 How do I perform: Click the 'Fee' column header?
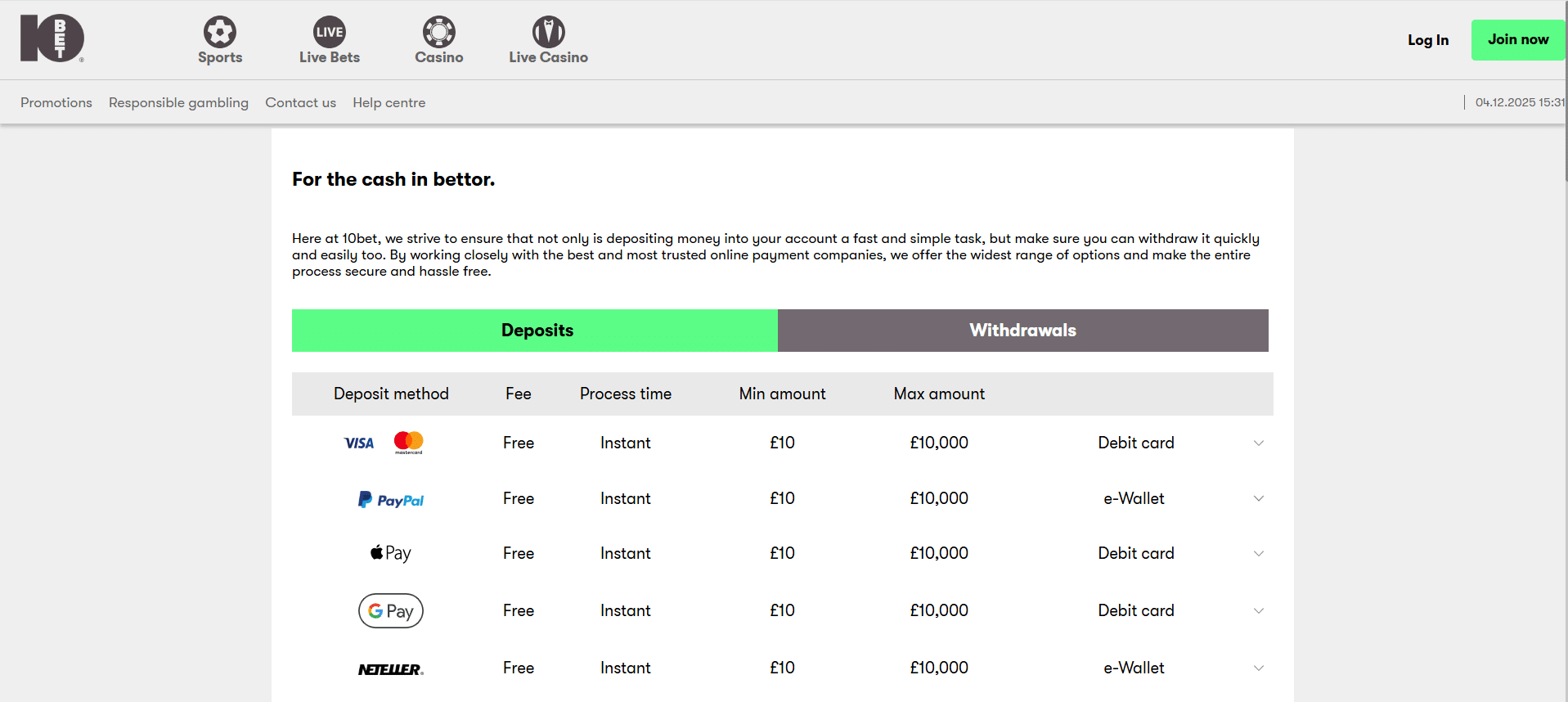519,394
